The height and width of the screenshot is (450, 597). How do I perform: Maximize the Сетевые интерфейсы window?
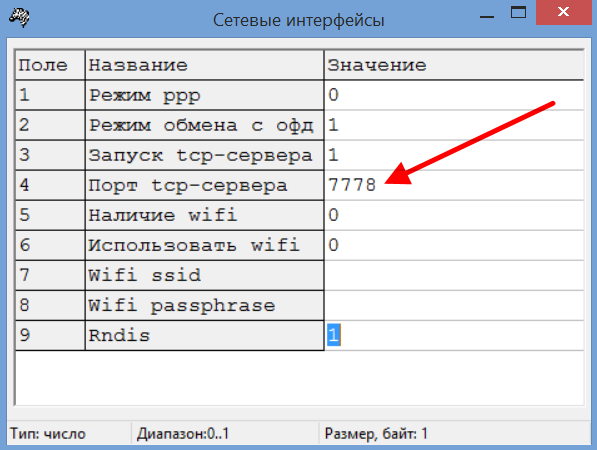point(518,13)
